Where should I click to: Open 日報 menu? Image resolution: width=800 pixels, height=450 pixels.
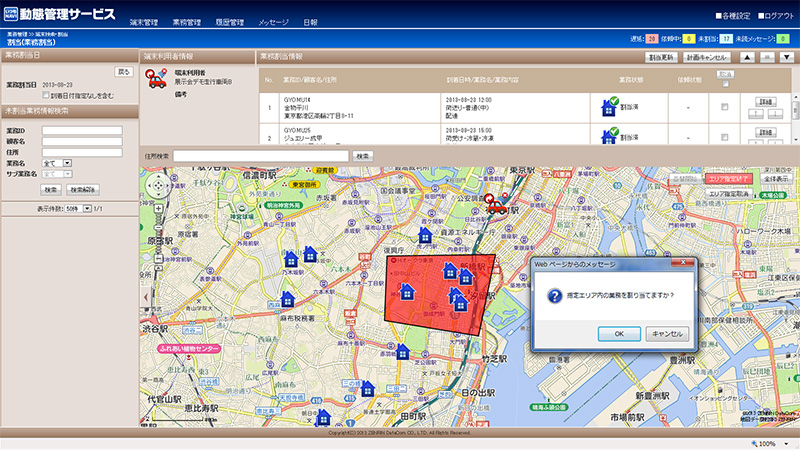310,22
